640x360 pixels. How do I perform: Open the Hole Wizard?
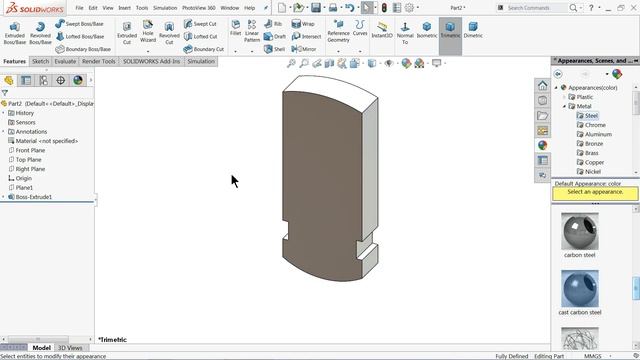pos(148,32)
